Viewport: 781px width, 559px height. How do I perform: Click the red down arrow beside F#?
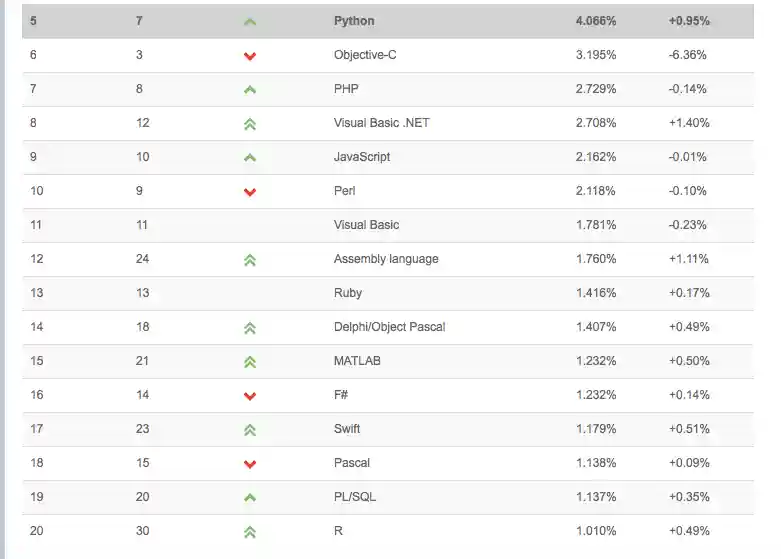[250, 396]
